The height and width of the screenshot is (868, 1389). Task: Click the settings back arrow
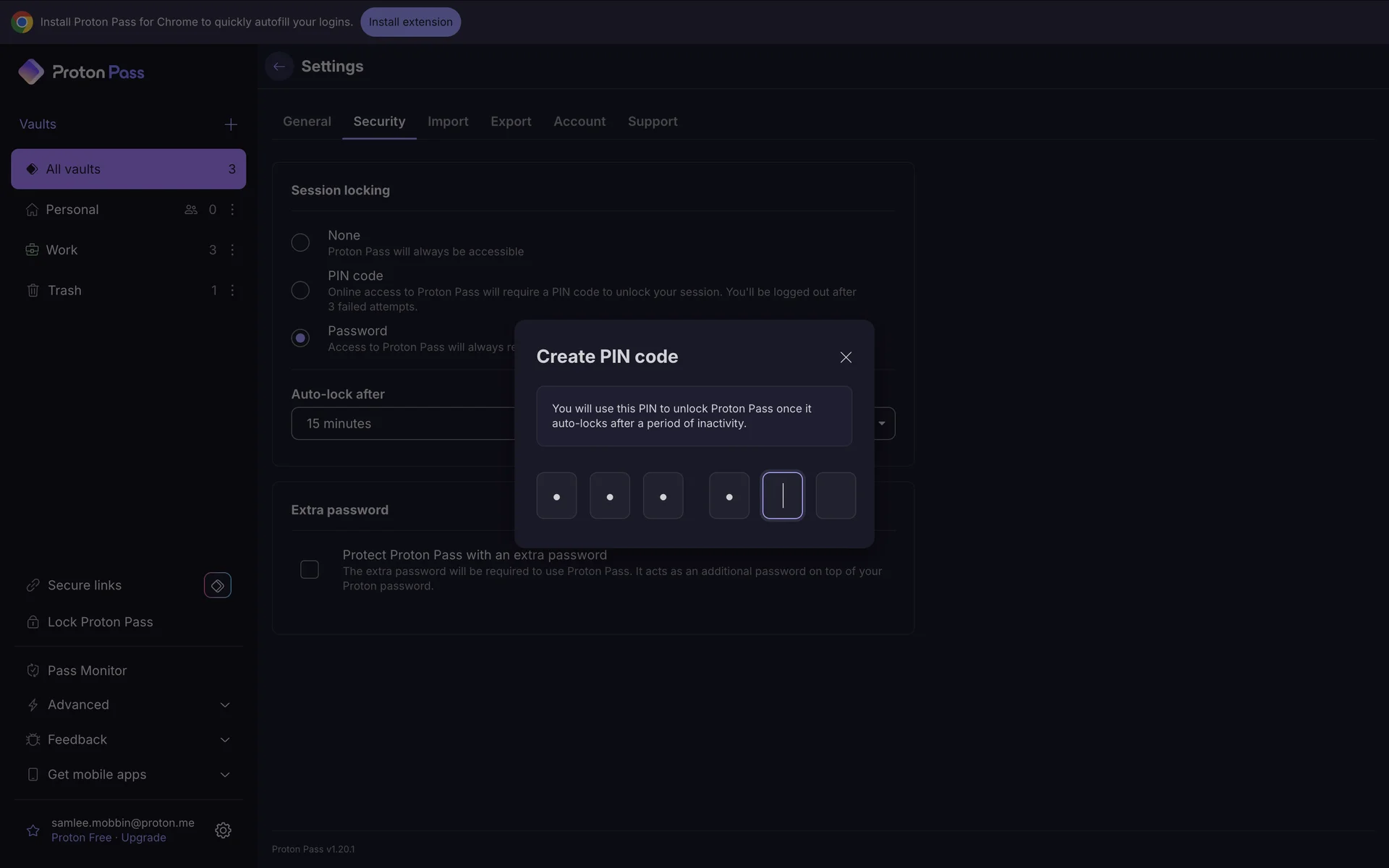pyautogui.click(x=279, y=67)
